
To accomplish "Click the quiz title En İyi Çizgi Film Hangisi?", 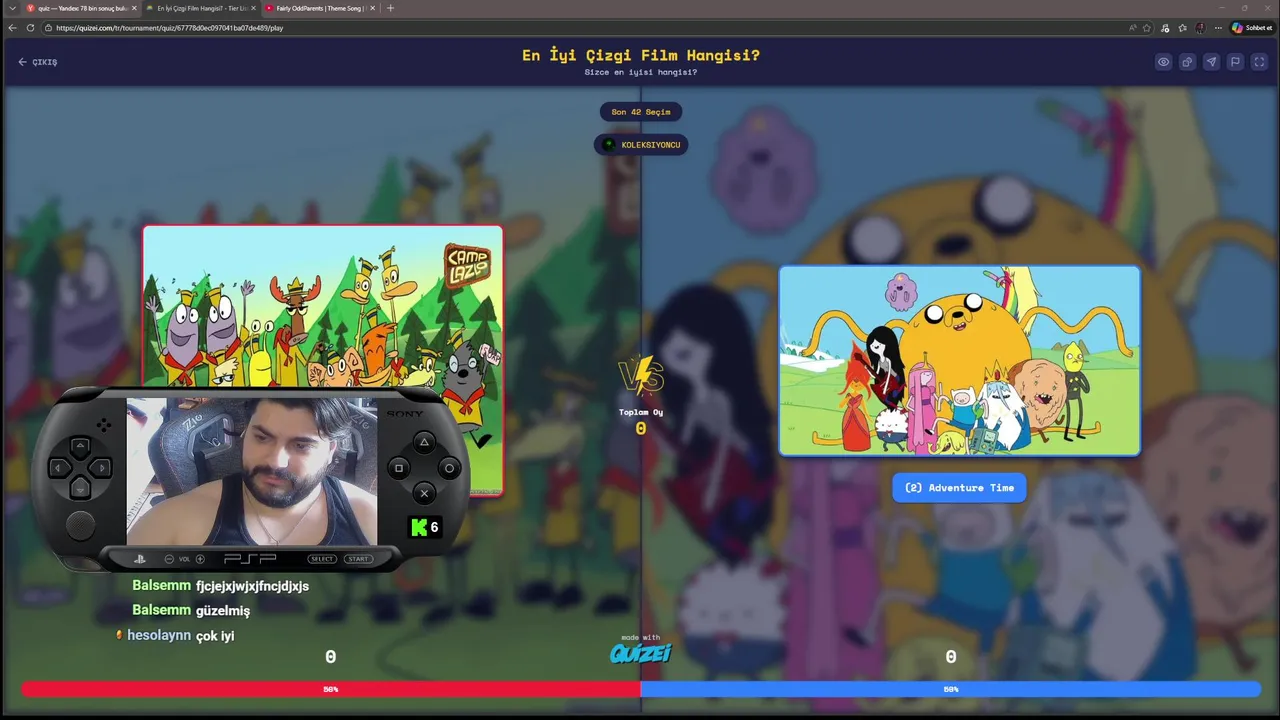I will click(641, 55).
